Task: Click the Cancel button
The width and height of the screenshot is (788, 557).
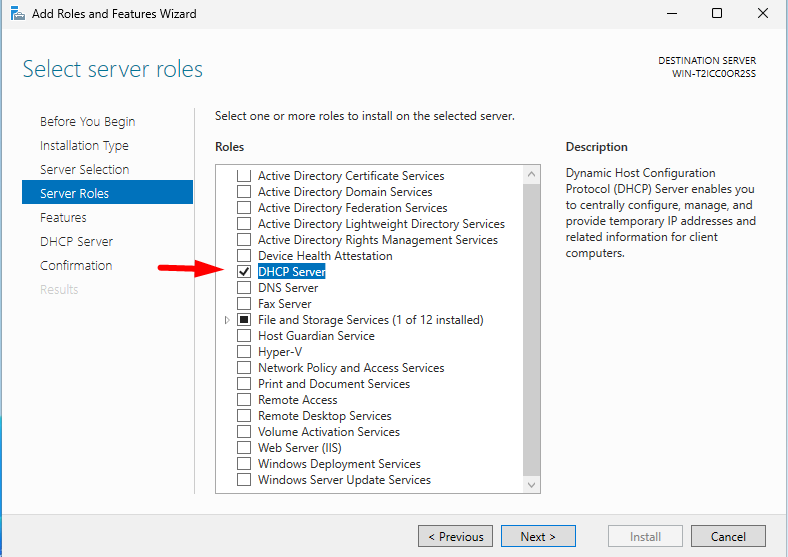Action: pyautogui.click(x=728, y=536)
